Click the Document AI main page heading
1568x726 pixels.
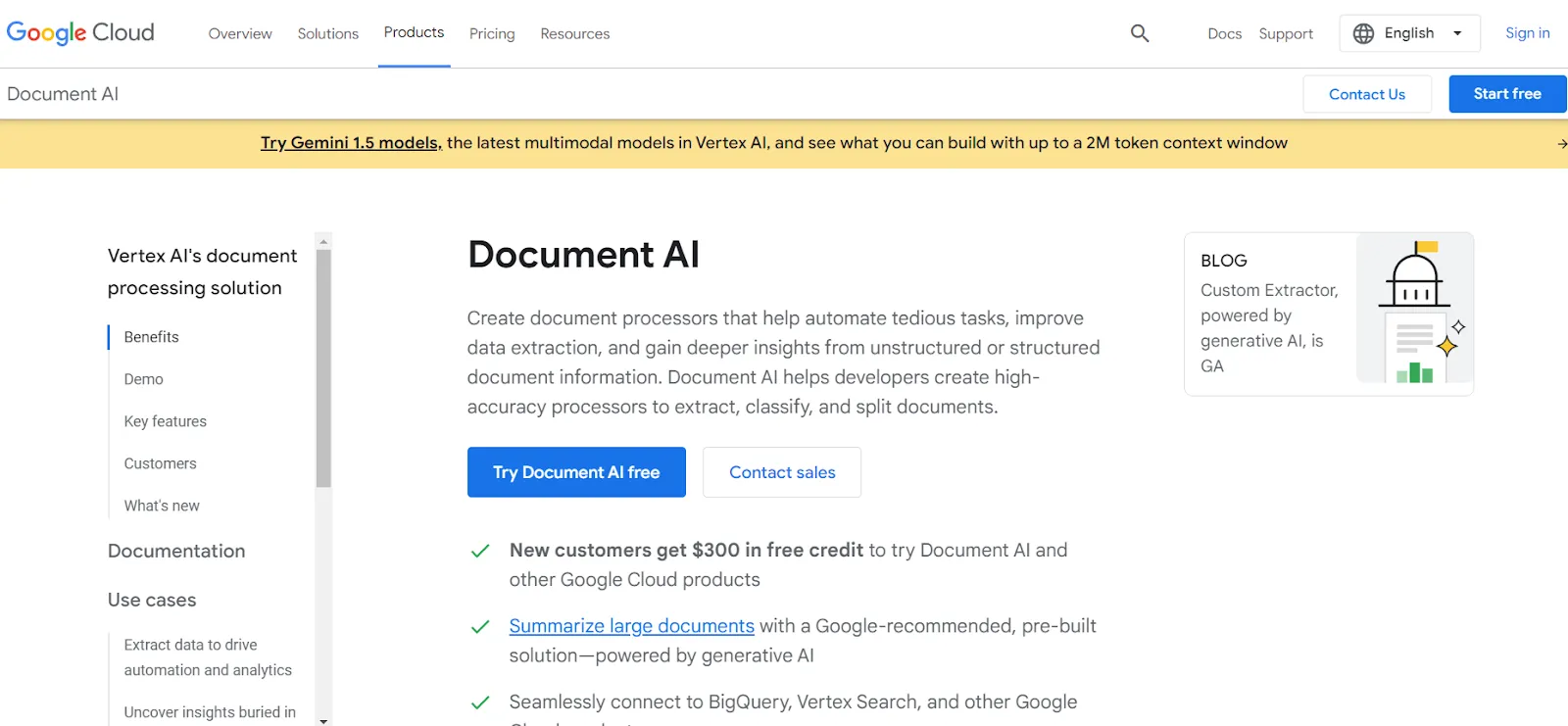click(583, 255)
